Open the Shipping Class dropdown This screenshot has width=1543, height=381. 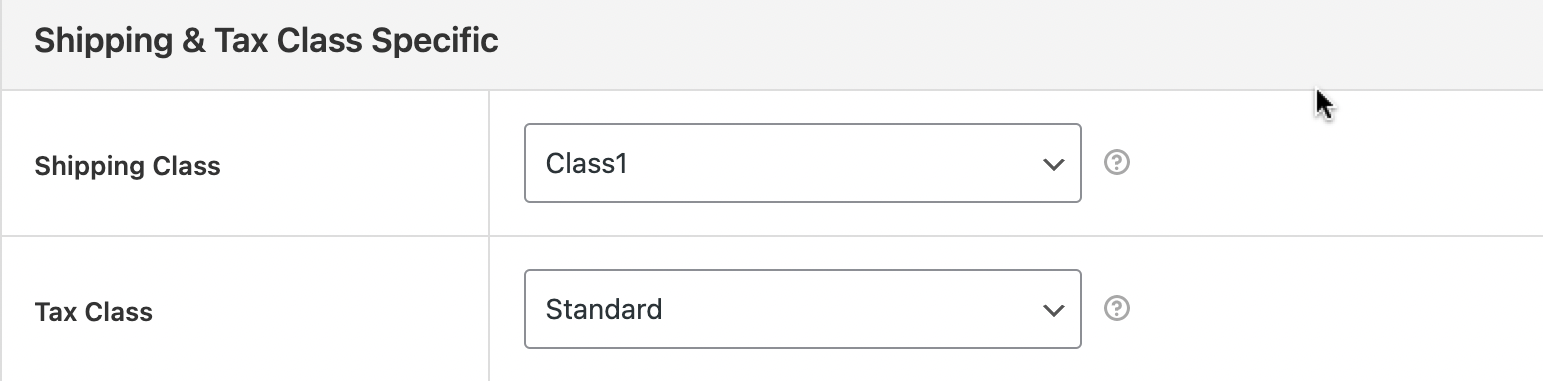pos(802,163)
